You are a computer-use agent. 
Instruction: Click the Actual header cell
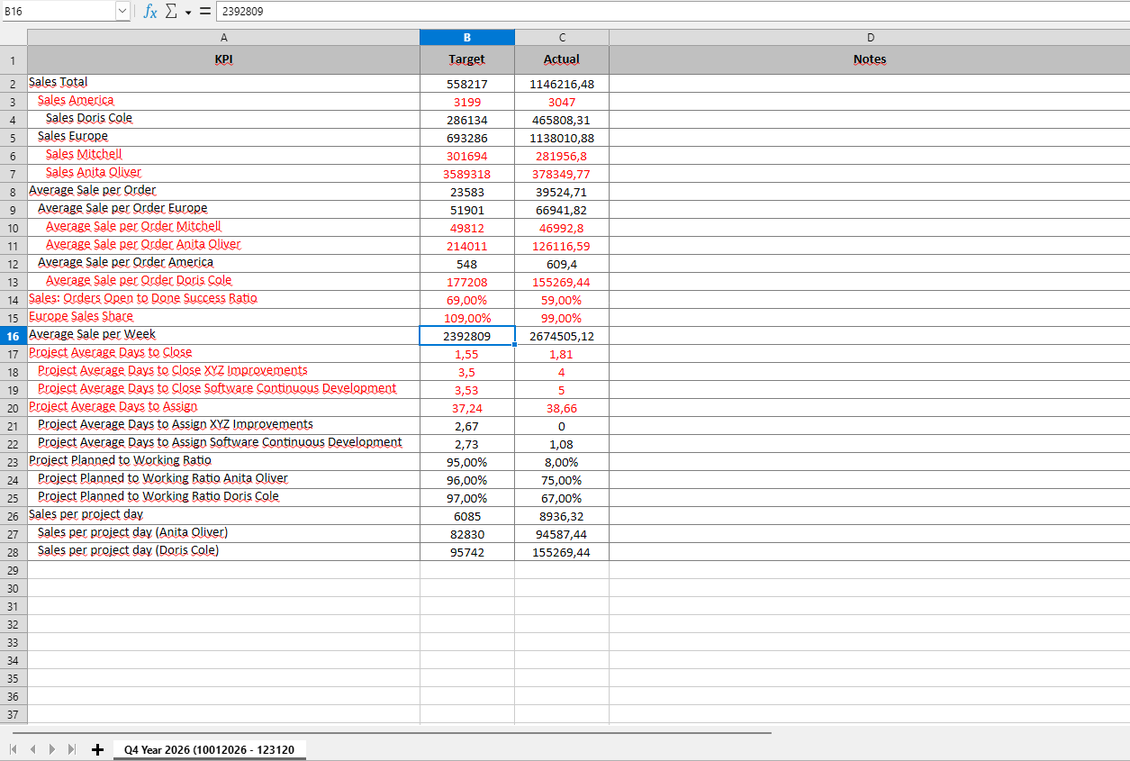tap(562, 60)
